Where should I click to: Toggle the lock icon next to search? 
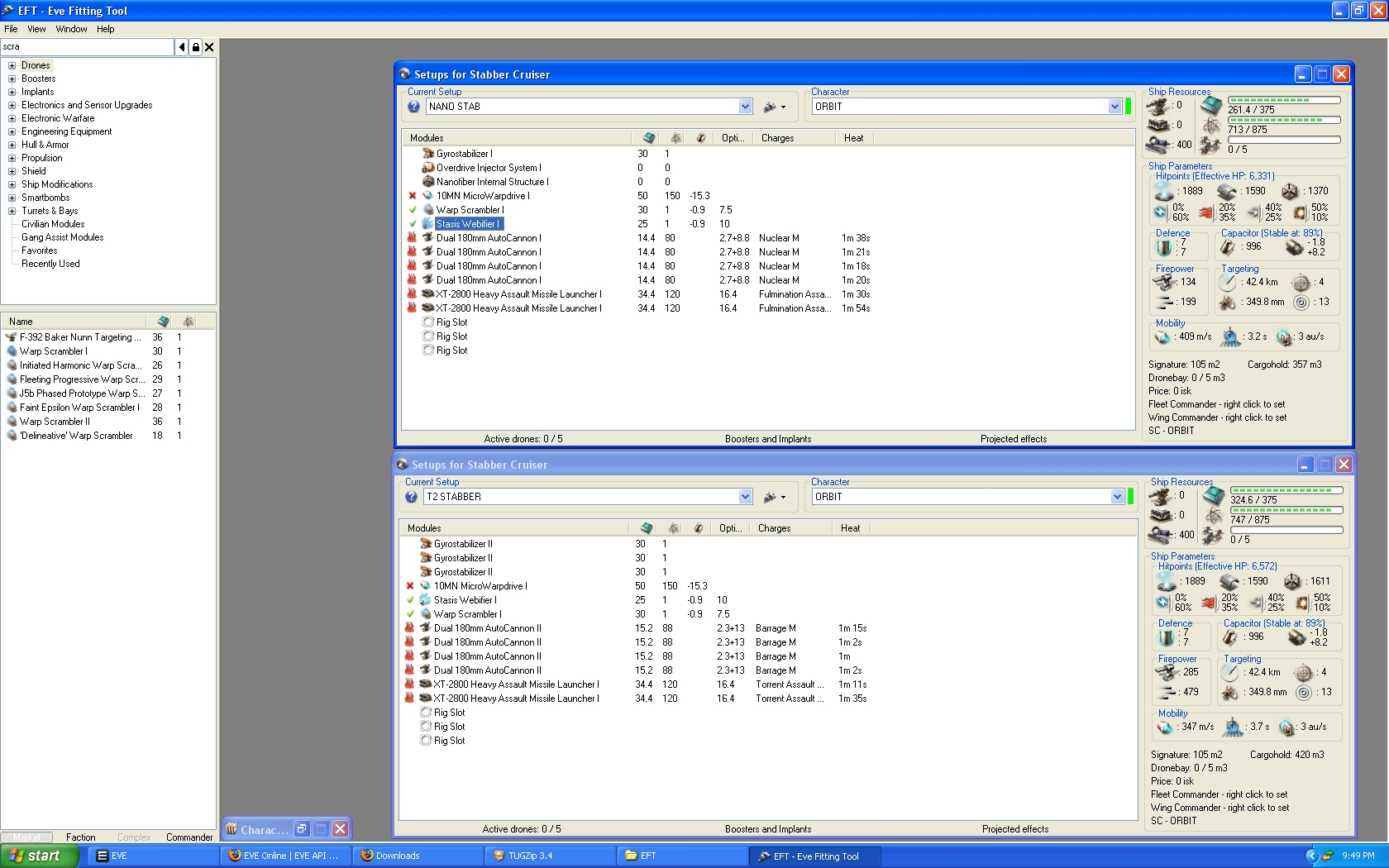click(195, 47)
